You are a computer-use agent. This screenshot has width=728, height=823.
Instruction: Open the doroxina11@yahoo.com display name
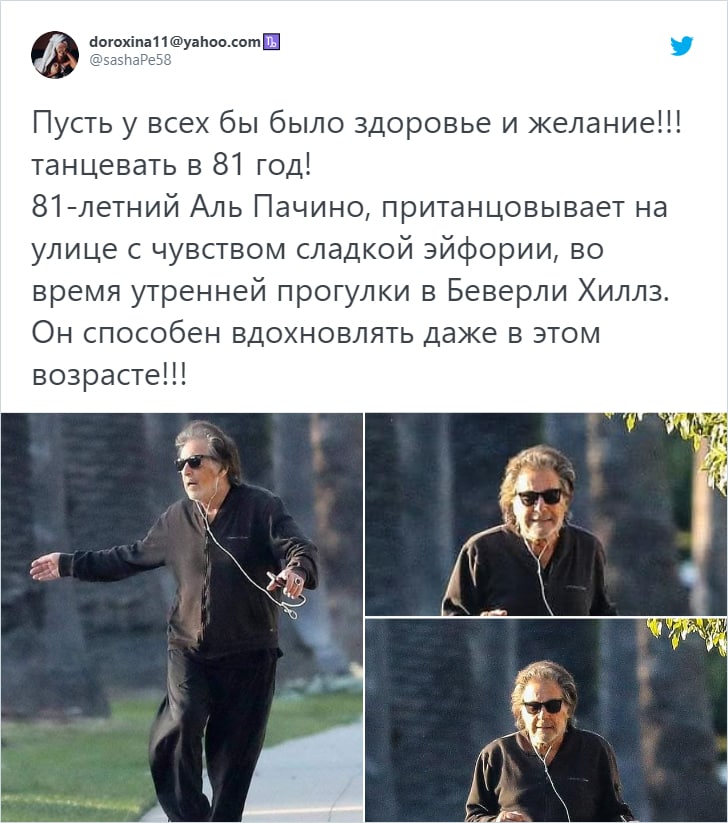pyautogui.click(x=175, y=41)
